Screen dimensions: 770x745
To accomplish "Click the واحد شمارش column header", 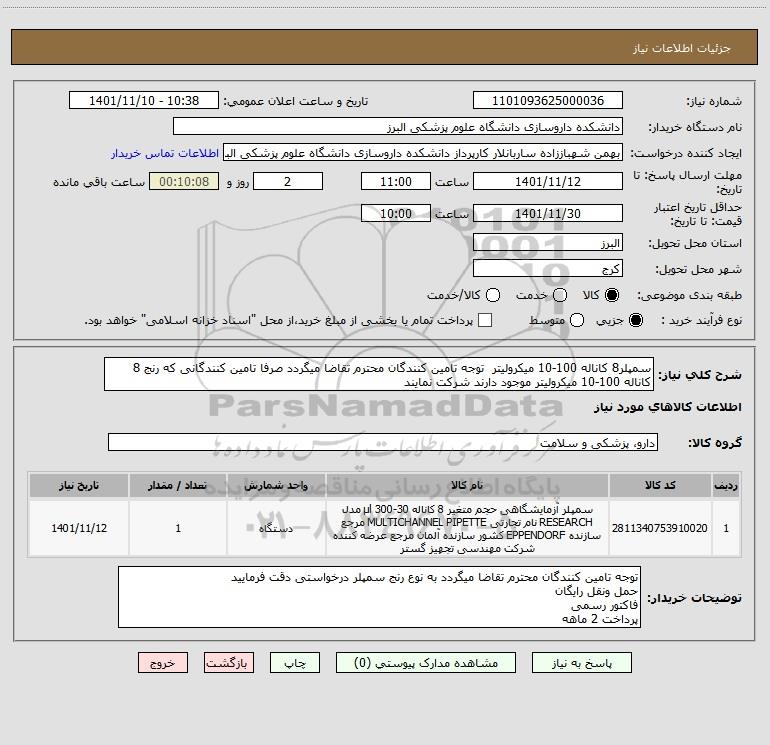I will [276, 485].
